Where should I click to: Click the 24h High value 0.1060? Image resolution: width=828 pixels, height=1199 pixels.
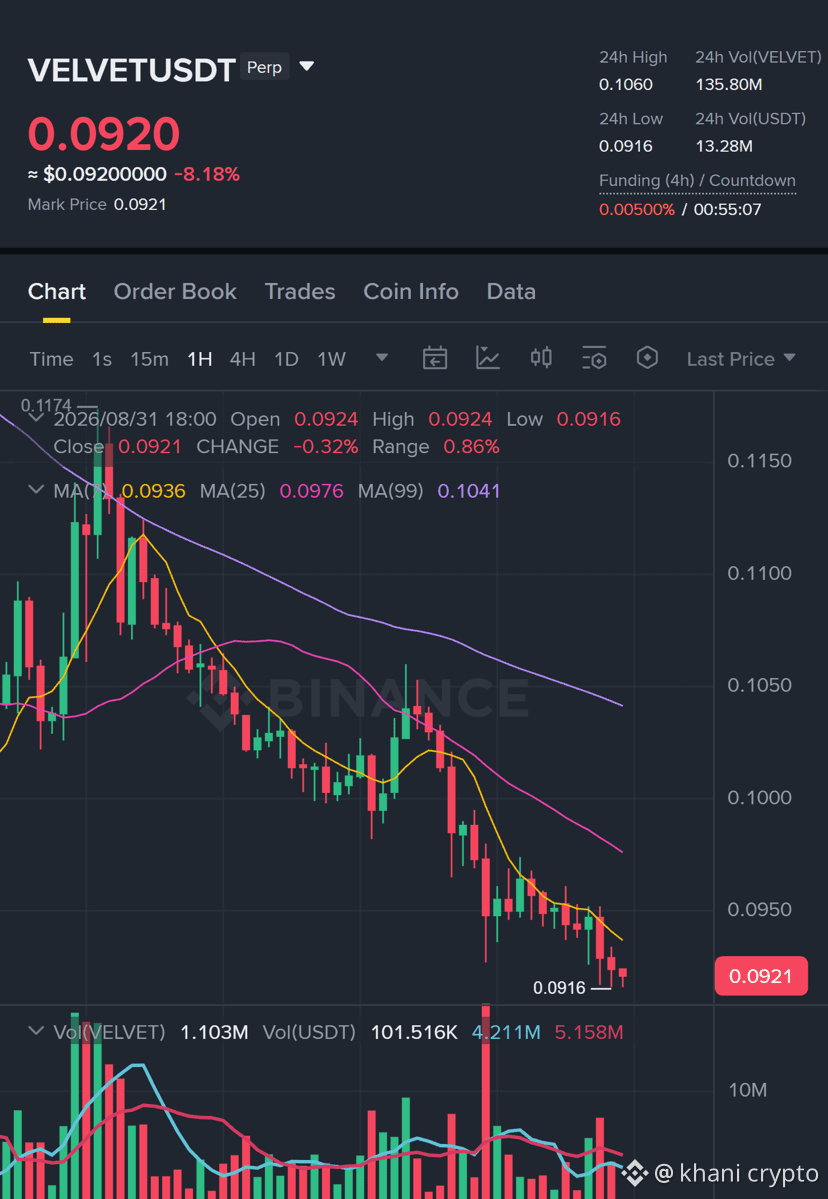625,84
